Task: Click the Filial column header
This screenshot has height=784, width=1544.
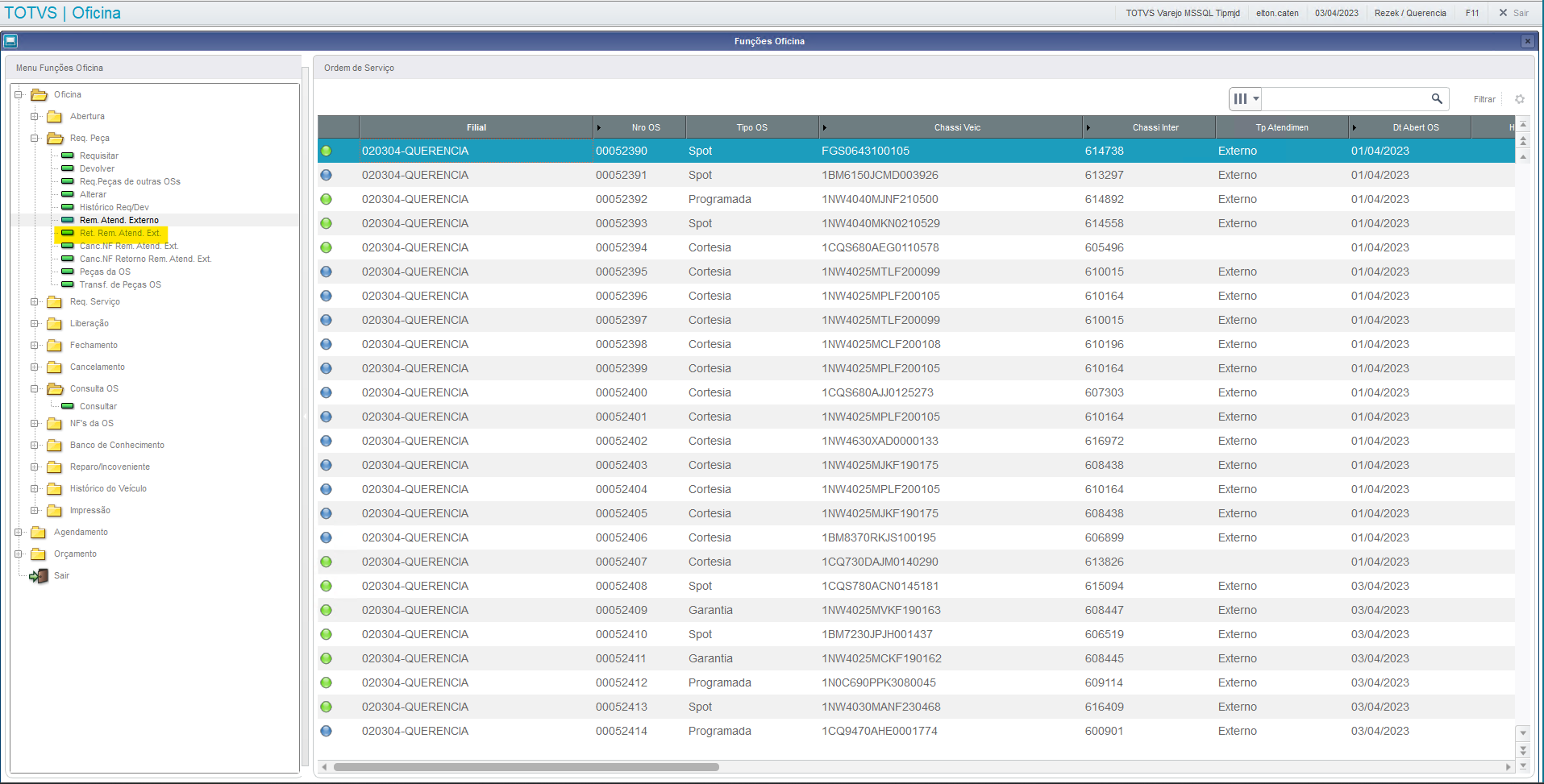Action: pos(477,127)
